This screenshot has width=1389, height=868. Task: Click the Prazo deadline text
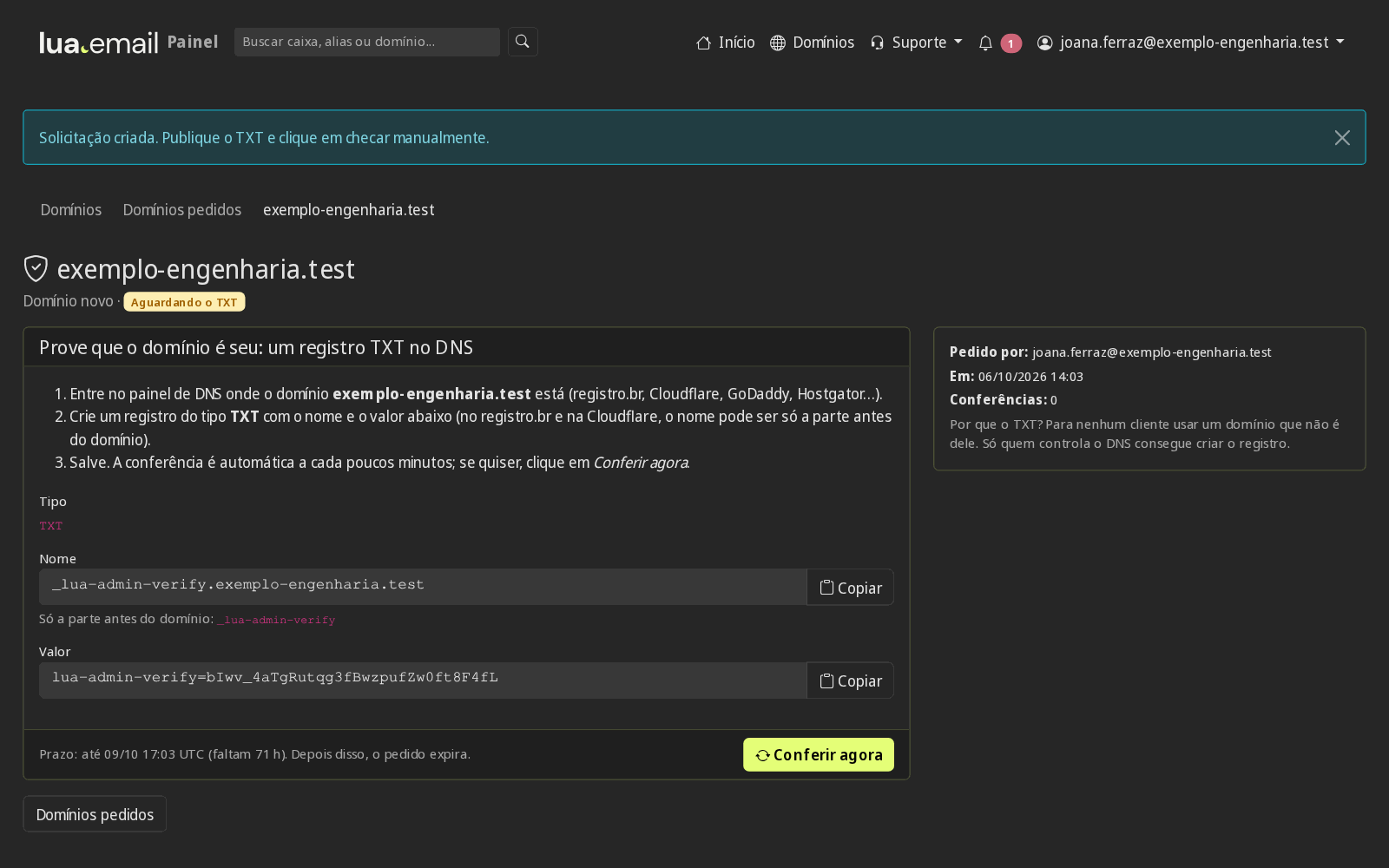click(254, 754)
